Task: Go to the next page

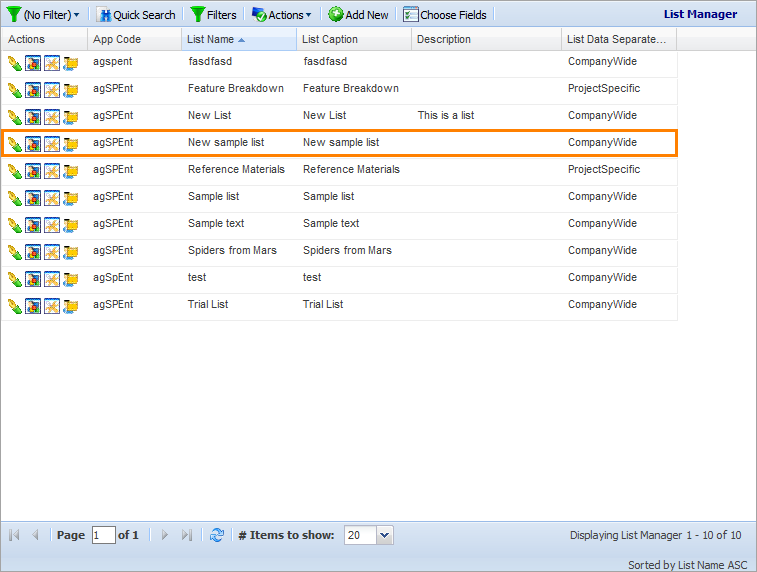Action: [x=165, y=535]
